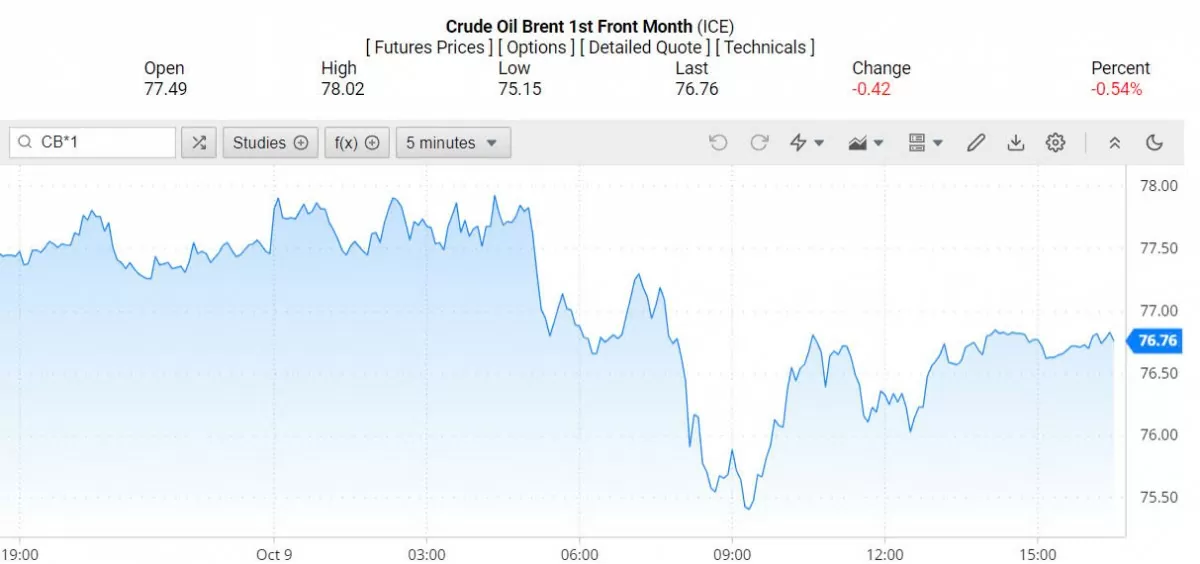Open the layout template dropdown
This screenshot has width=1200, height=564.
coord(926,143)
